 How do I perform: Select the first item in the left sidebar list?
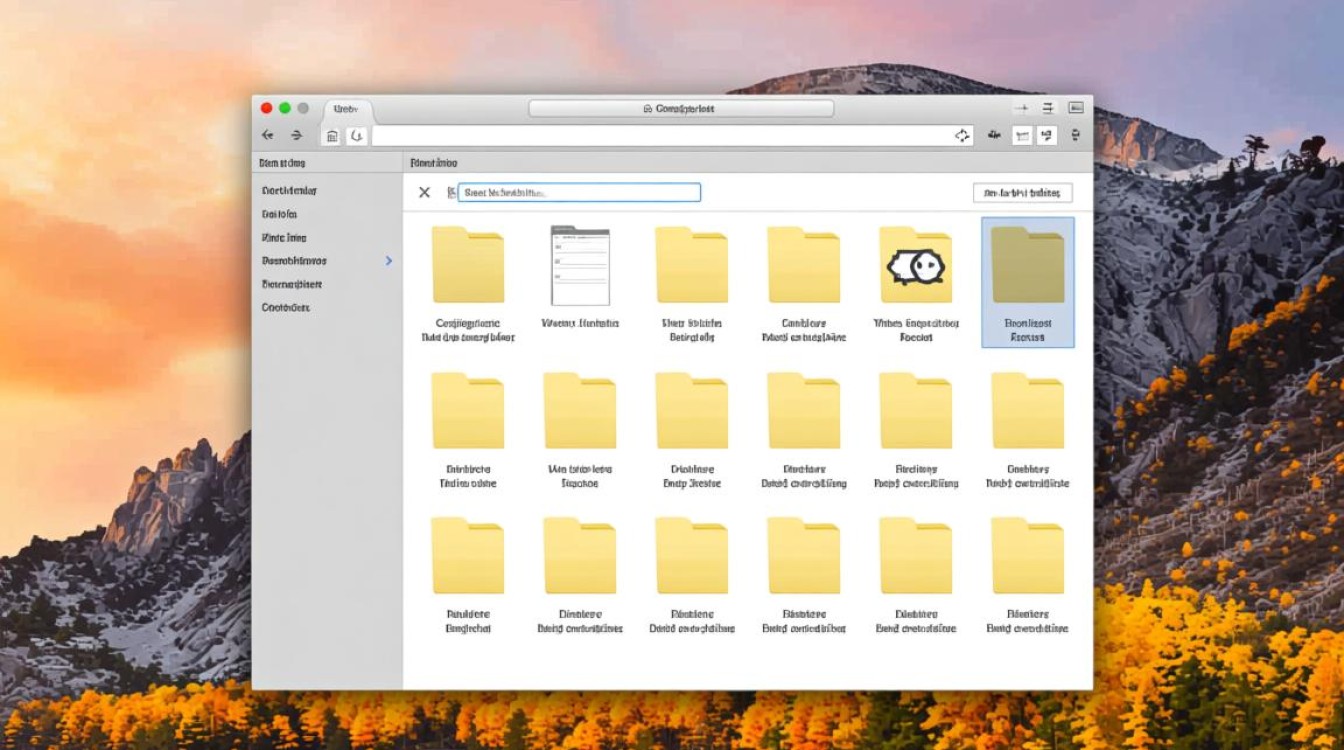289,190
